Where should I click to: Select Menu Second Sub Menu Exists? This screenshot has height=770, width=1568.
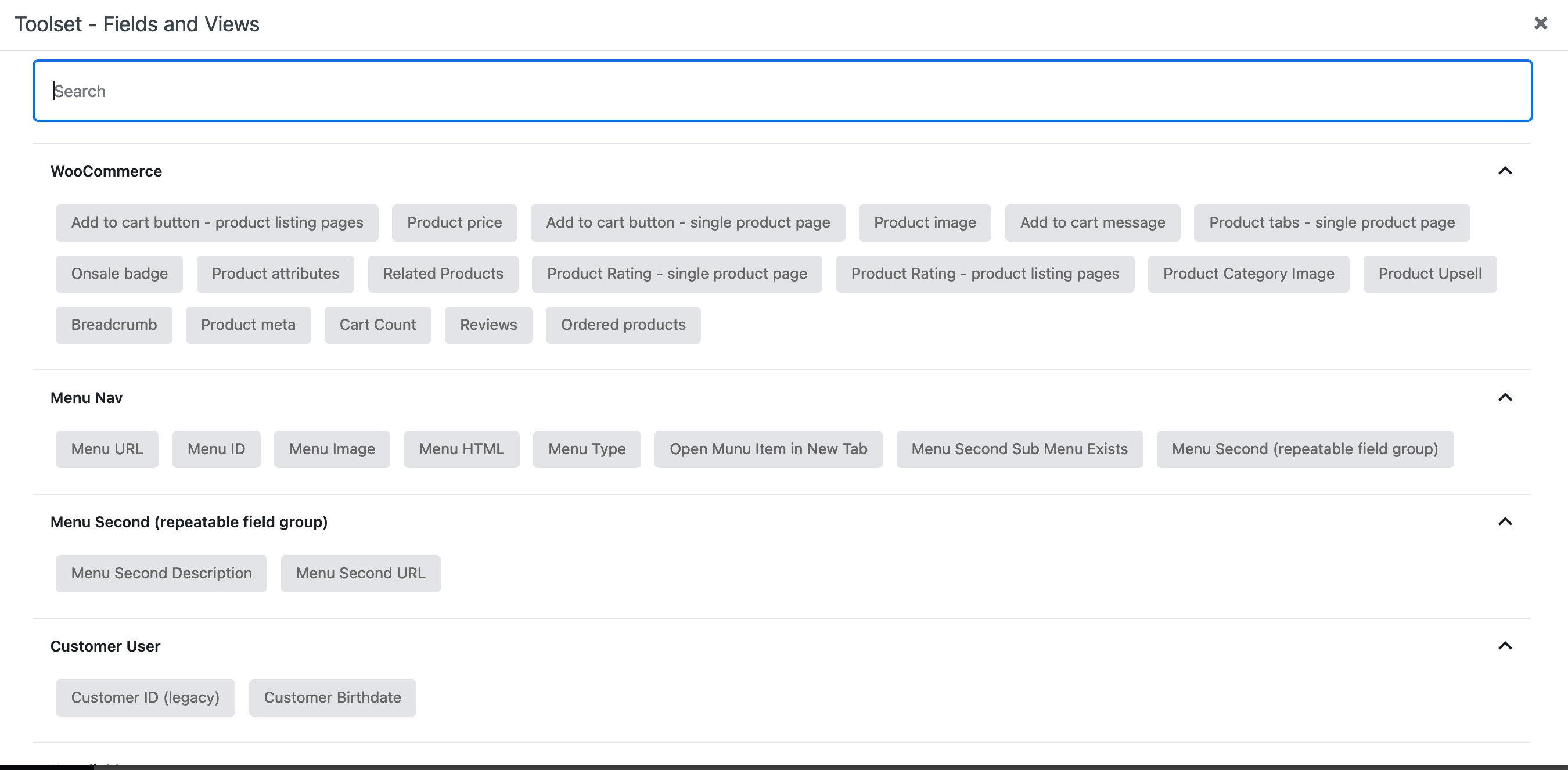coord(1020,449)
